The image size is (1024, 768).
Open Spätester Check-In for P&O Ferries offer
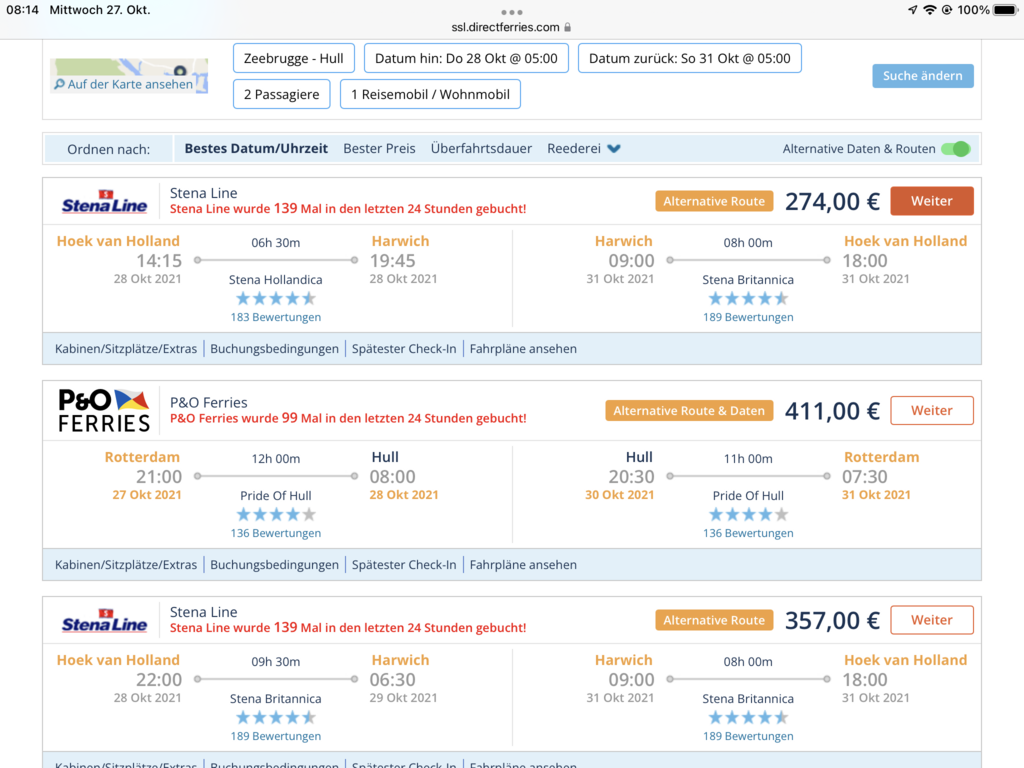[x=404, y=565]
